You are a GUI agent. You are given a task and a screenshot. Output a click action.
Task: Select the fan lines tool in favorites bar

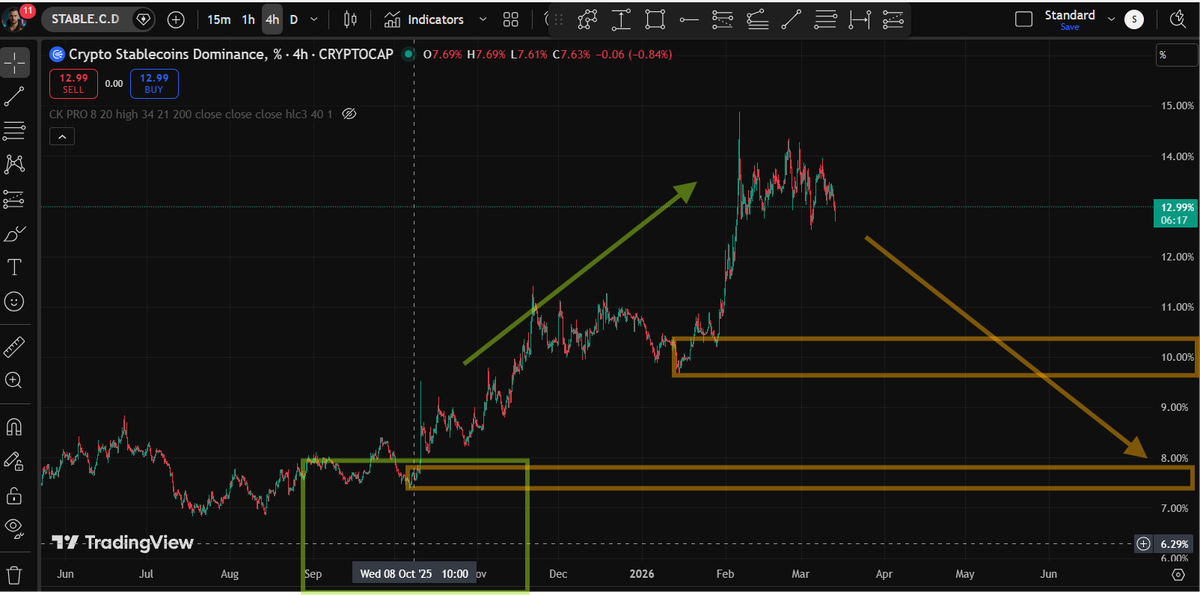[757, 19]
